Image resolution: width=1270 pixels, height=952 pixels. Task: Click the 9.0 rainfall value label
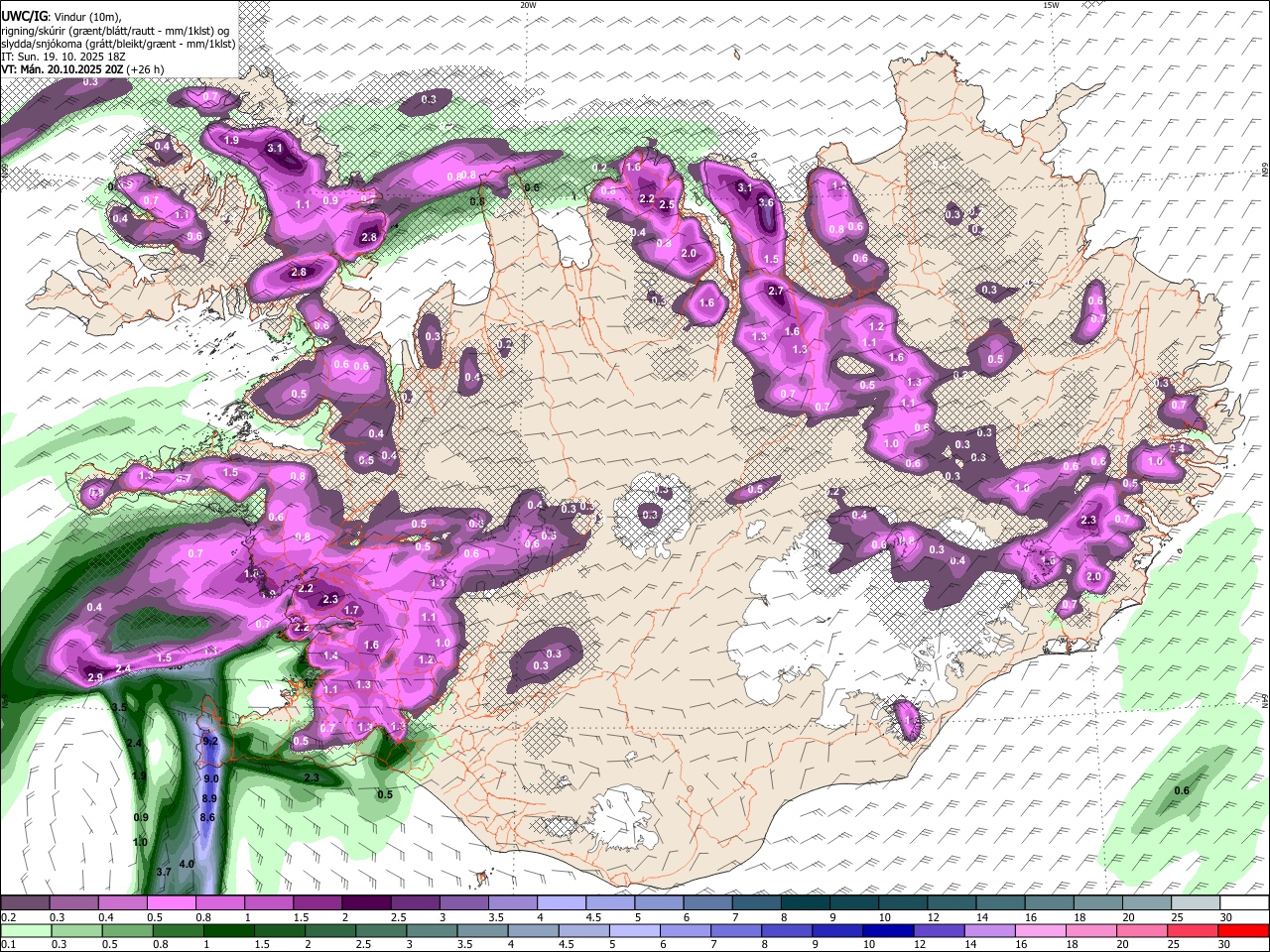pos(211,779)
